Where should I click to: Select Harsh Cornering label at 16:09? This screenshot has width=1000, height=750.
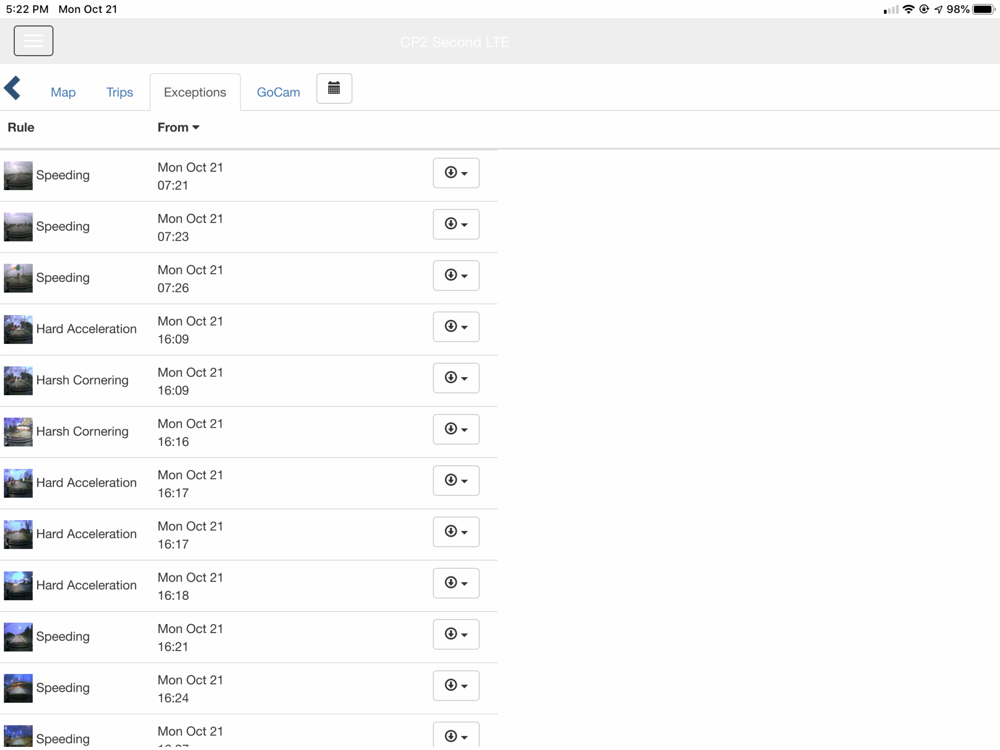(x=82, y=380)
